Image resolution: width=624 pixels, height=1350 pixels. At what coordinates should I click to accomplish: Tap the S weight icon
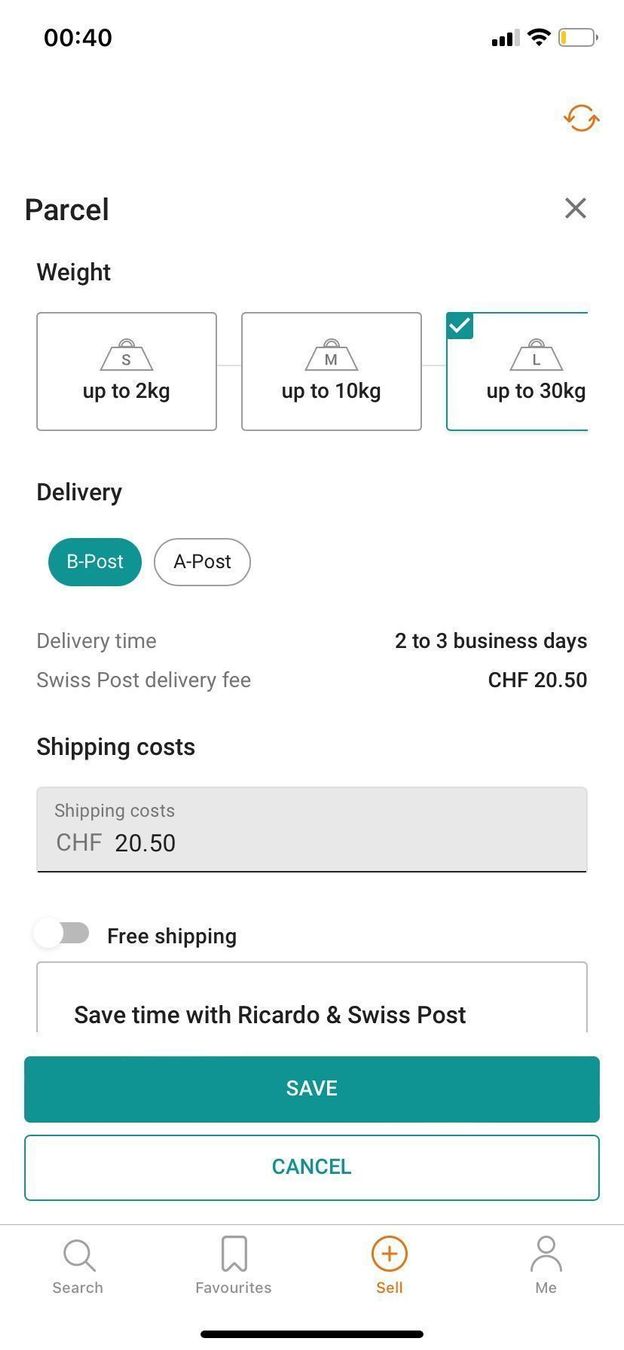point(126,357)
